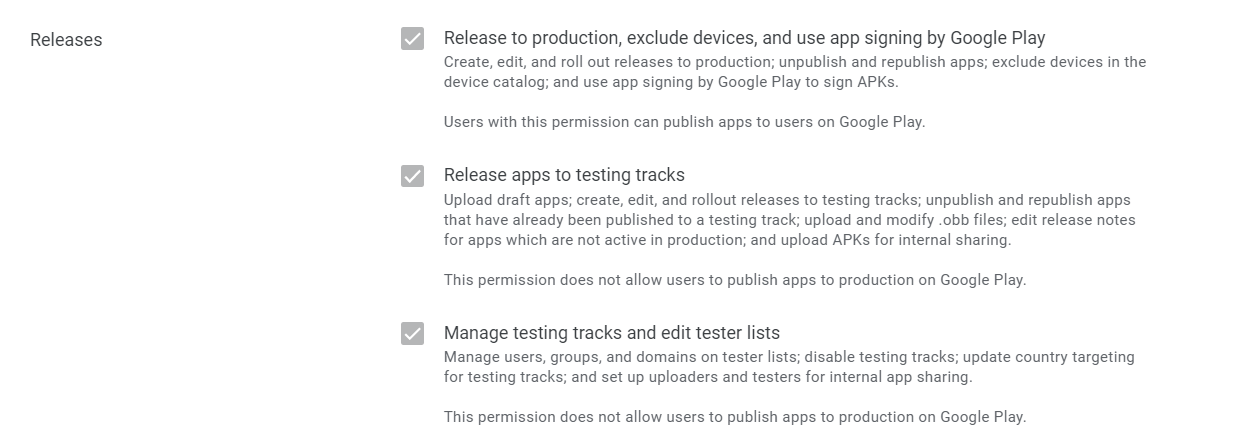The image size is (1240, 447).
Task: Click the Releases section heading
Action: click(x=66, y=40)
